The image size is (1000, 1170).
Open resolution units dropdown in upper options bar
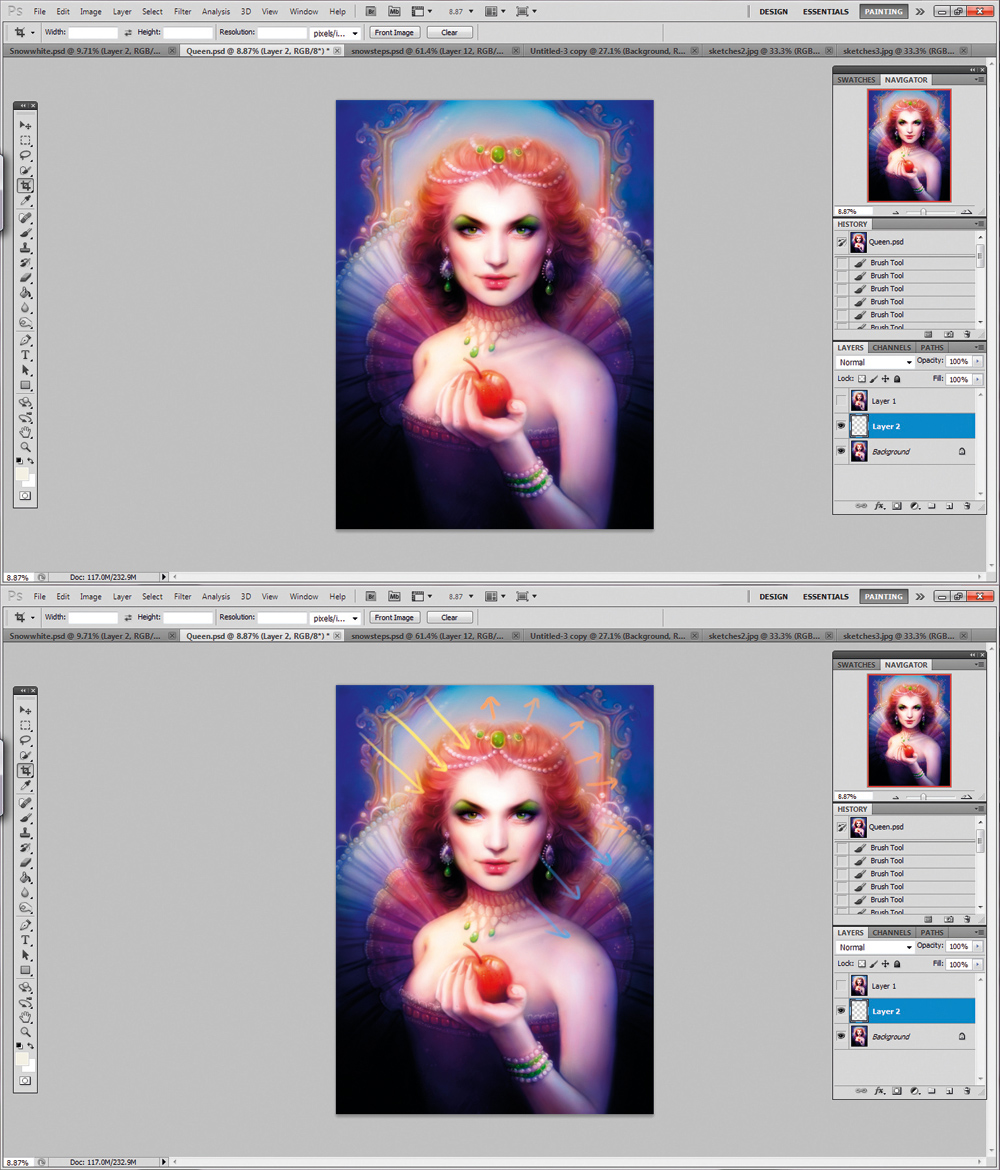click(x=335, y=33)
